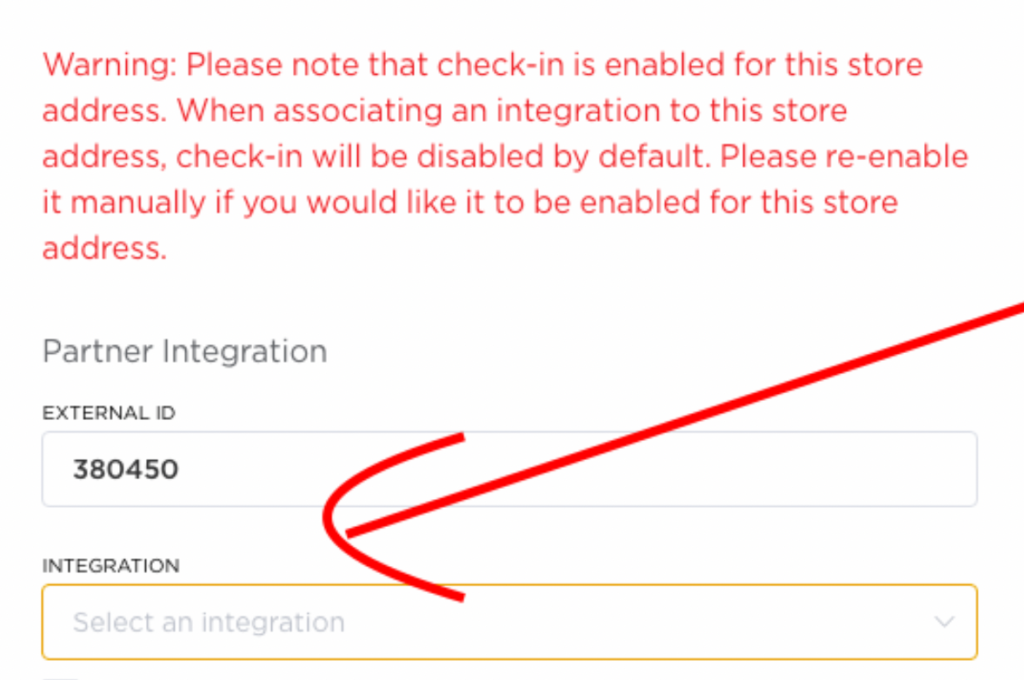
Task: Click the Partner Integration section heading
Action: 184,352
